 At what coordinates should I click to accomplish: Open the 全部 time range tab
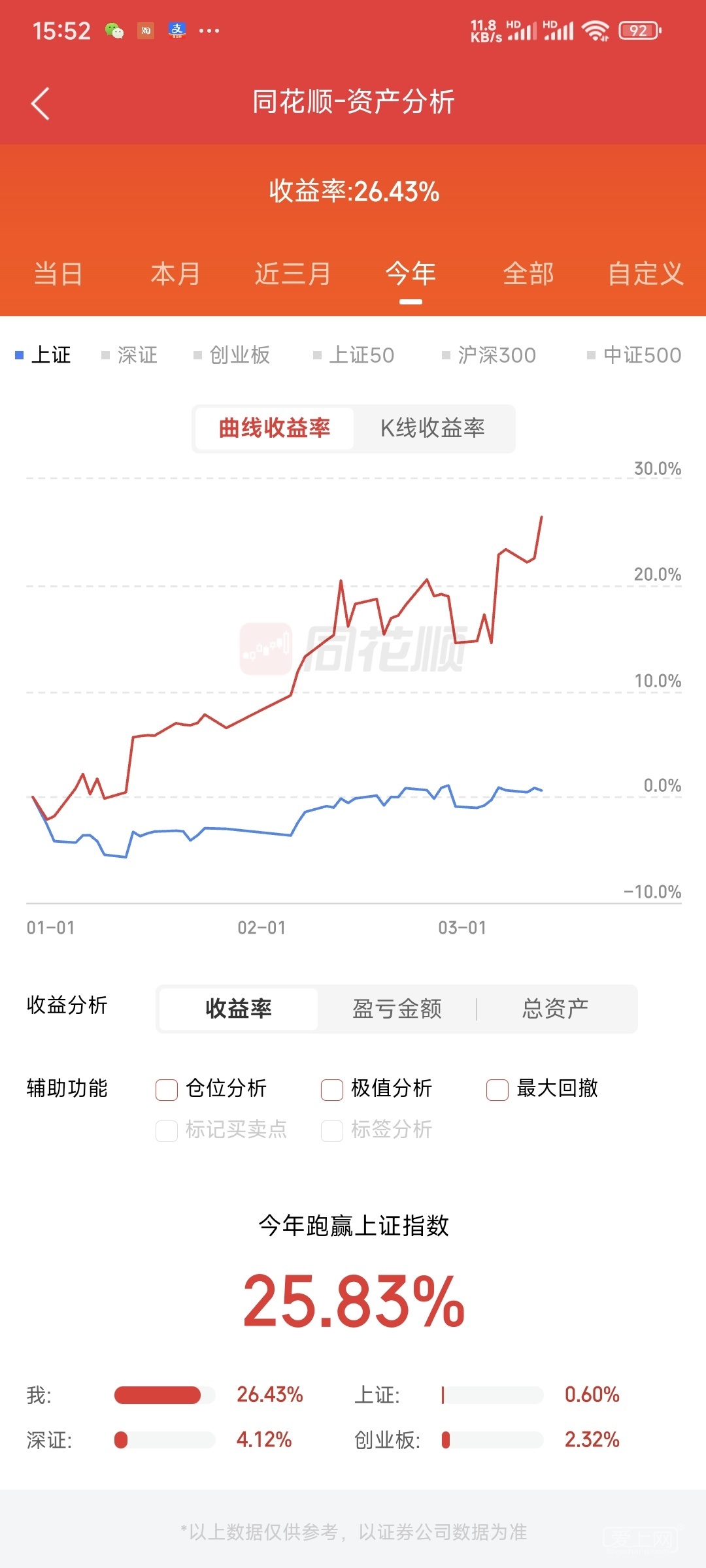pyautogui.click(x=528, y=274)
